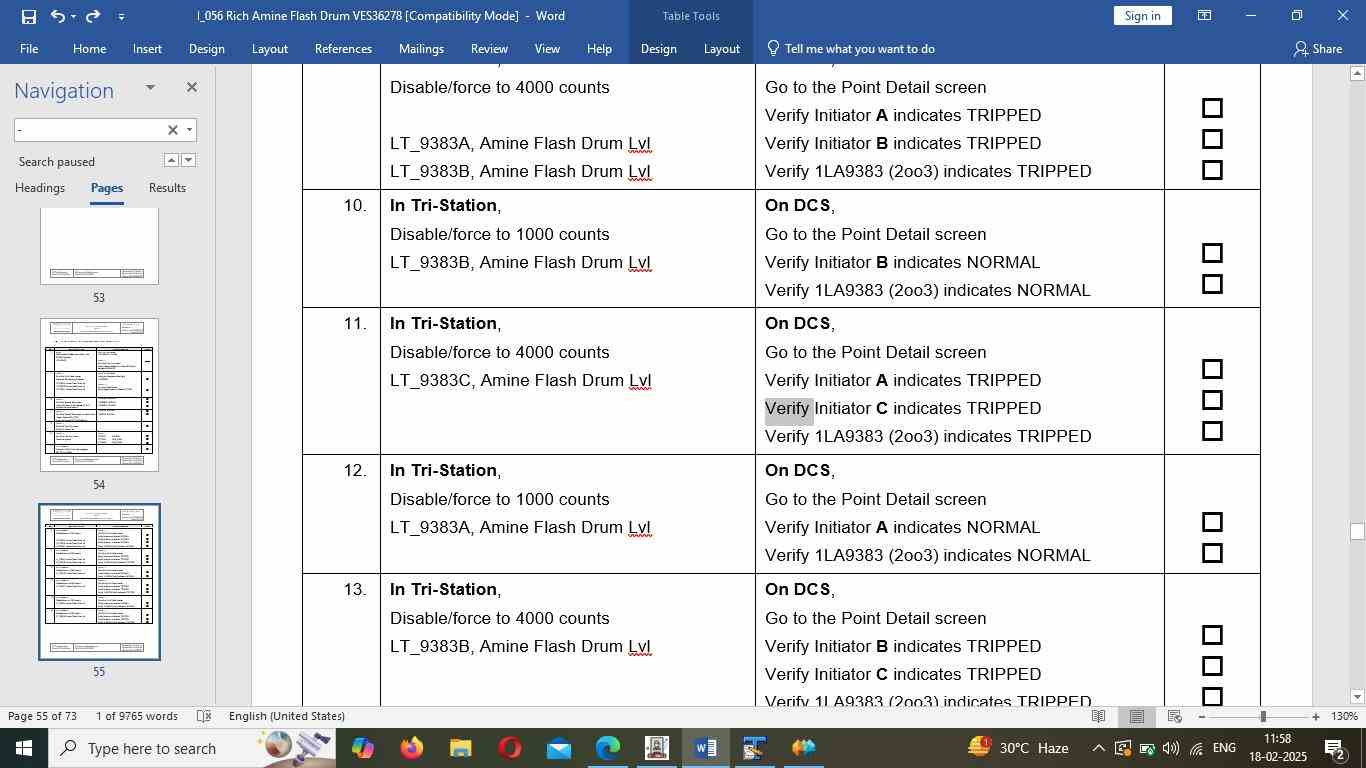Image resolution: width=1366 pixels, height=768 pixels.
Task: Open the Help ribbon tab
Action: coord(599,49)
